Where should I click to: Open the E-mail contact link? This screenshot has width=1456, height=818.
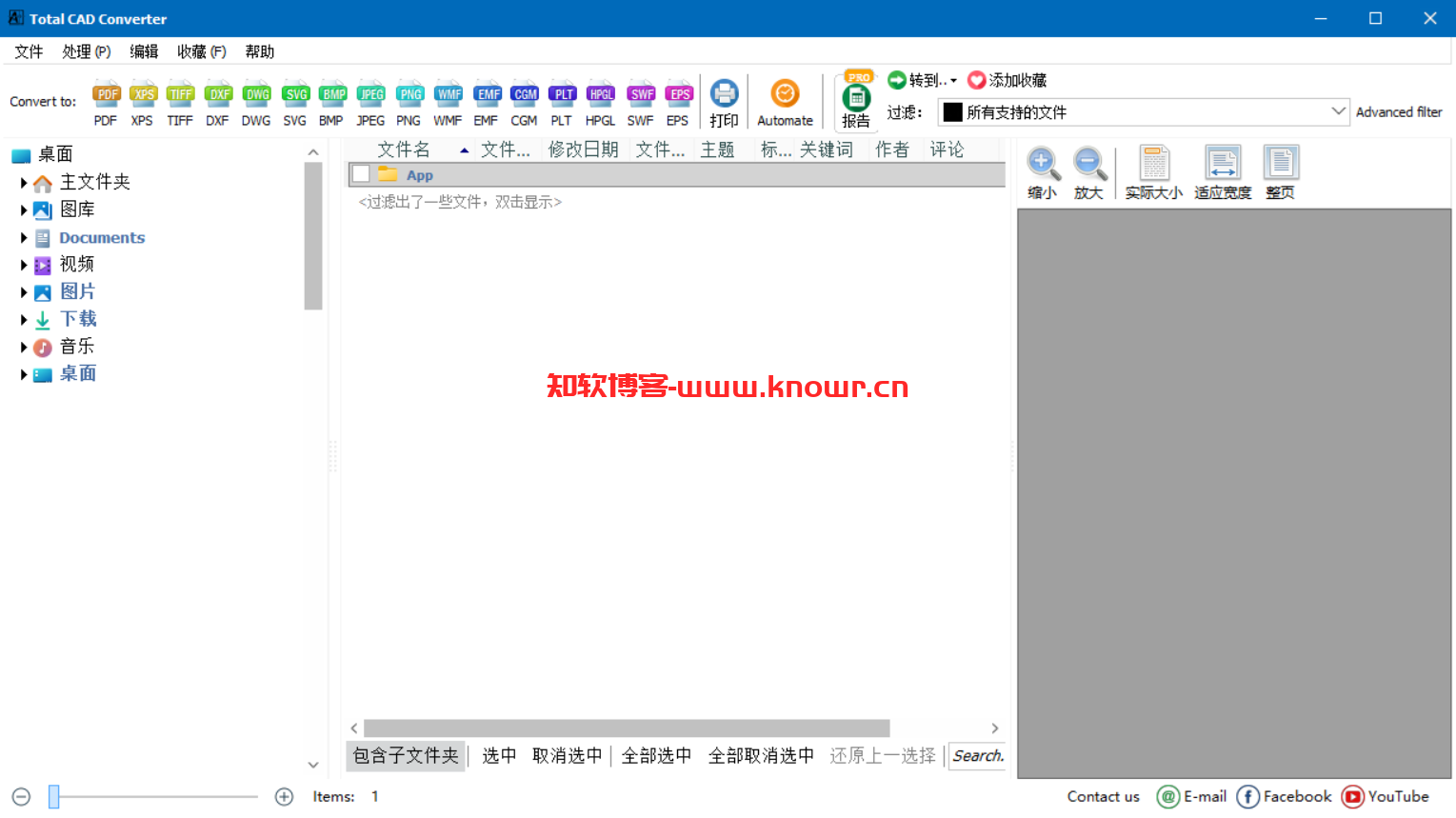coord(1191,797)
